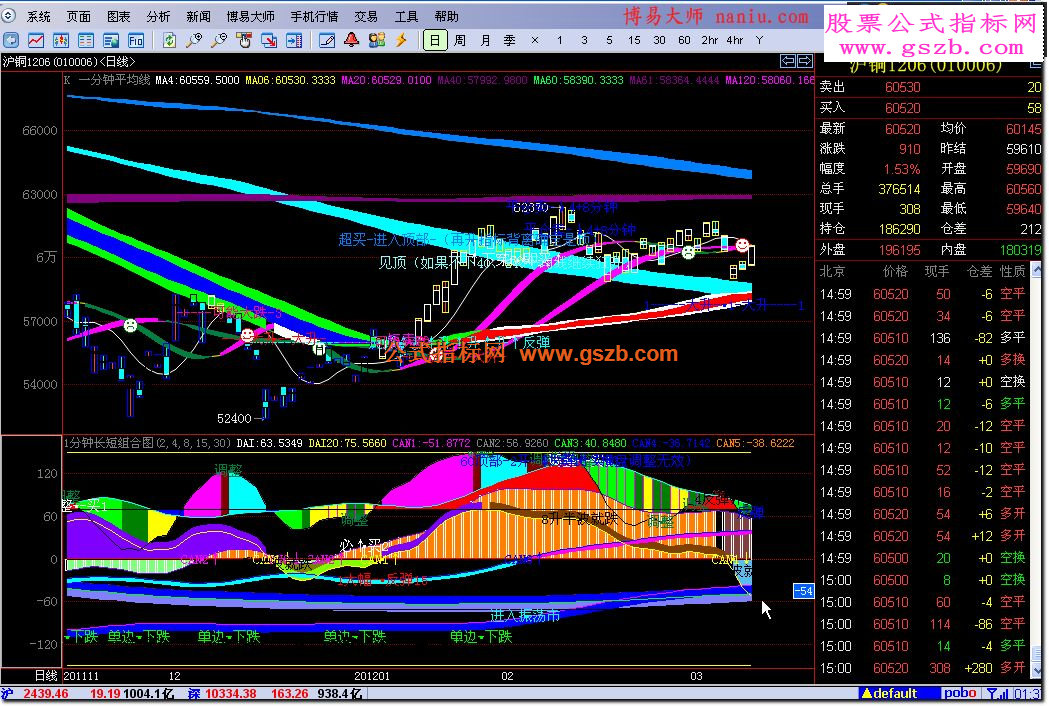
Task: Click the lightning bolt quick trade icon
Action: 401,41
